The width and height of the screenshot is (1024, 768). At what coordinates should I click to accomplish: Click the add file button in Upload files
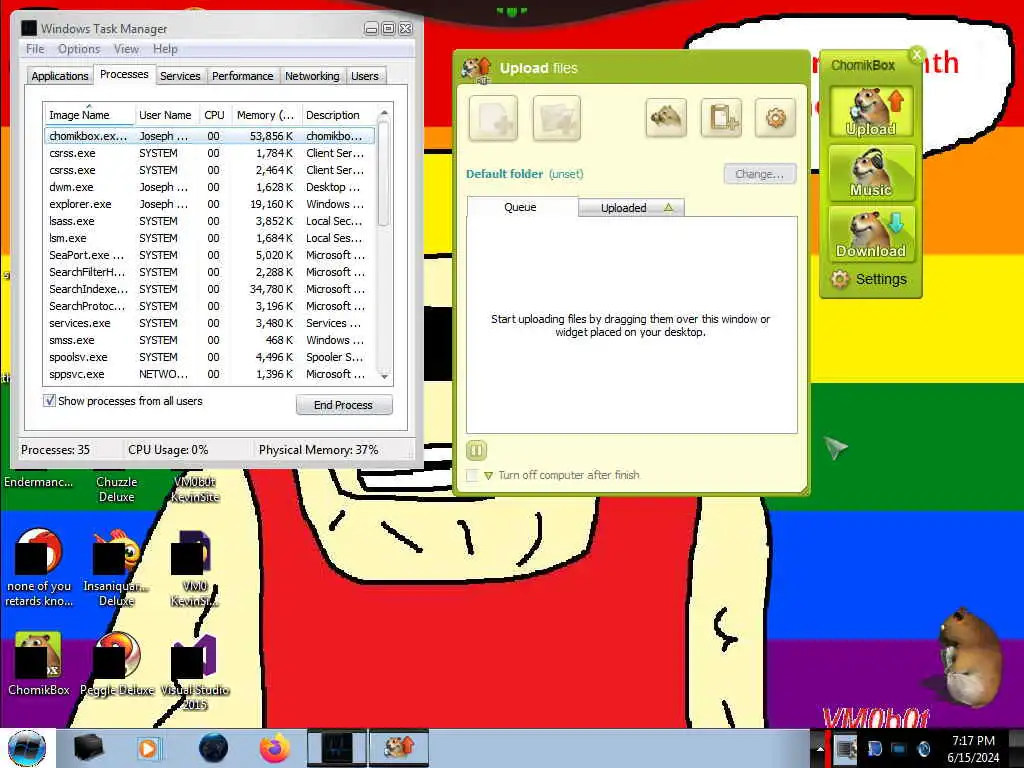click(x=493, y=118)
